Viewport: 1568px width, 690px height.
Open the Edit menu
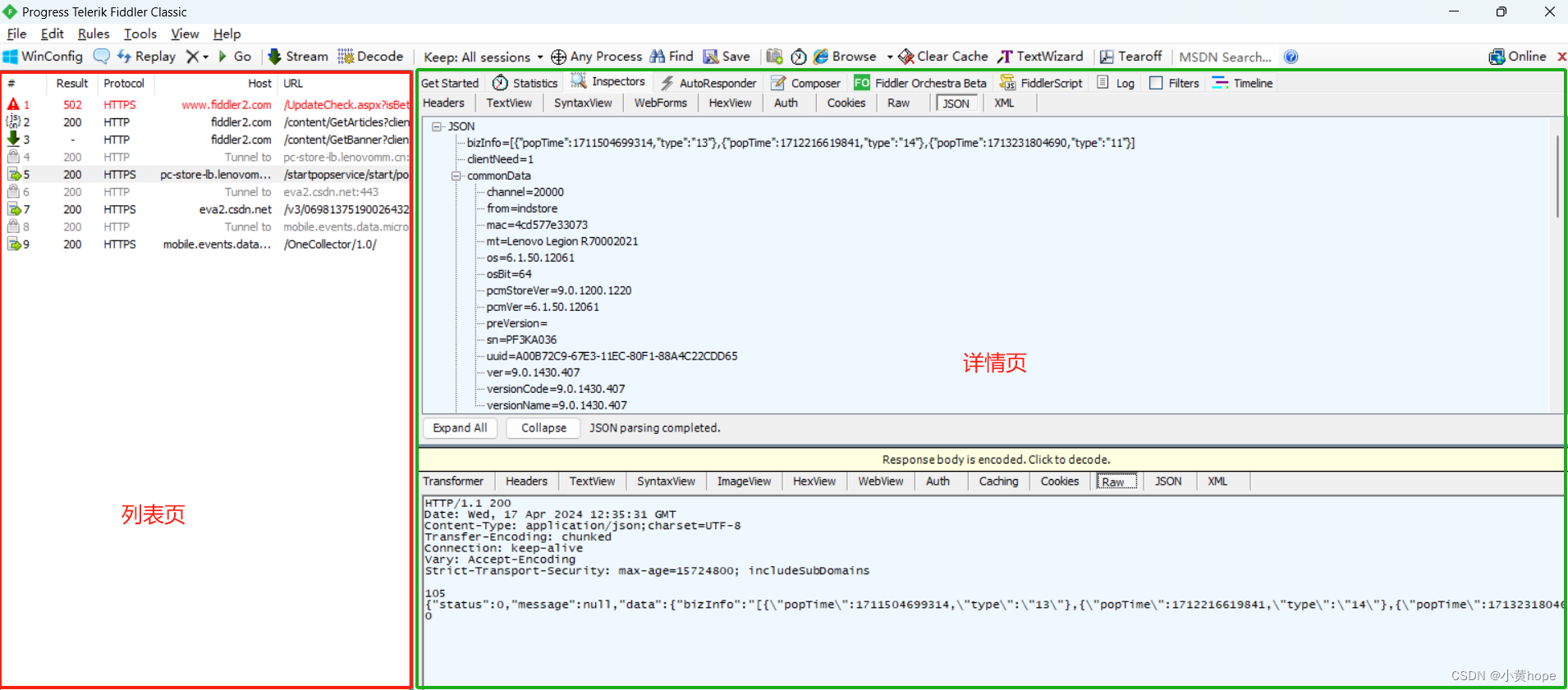coord(52,34)
